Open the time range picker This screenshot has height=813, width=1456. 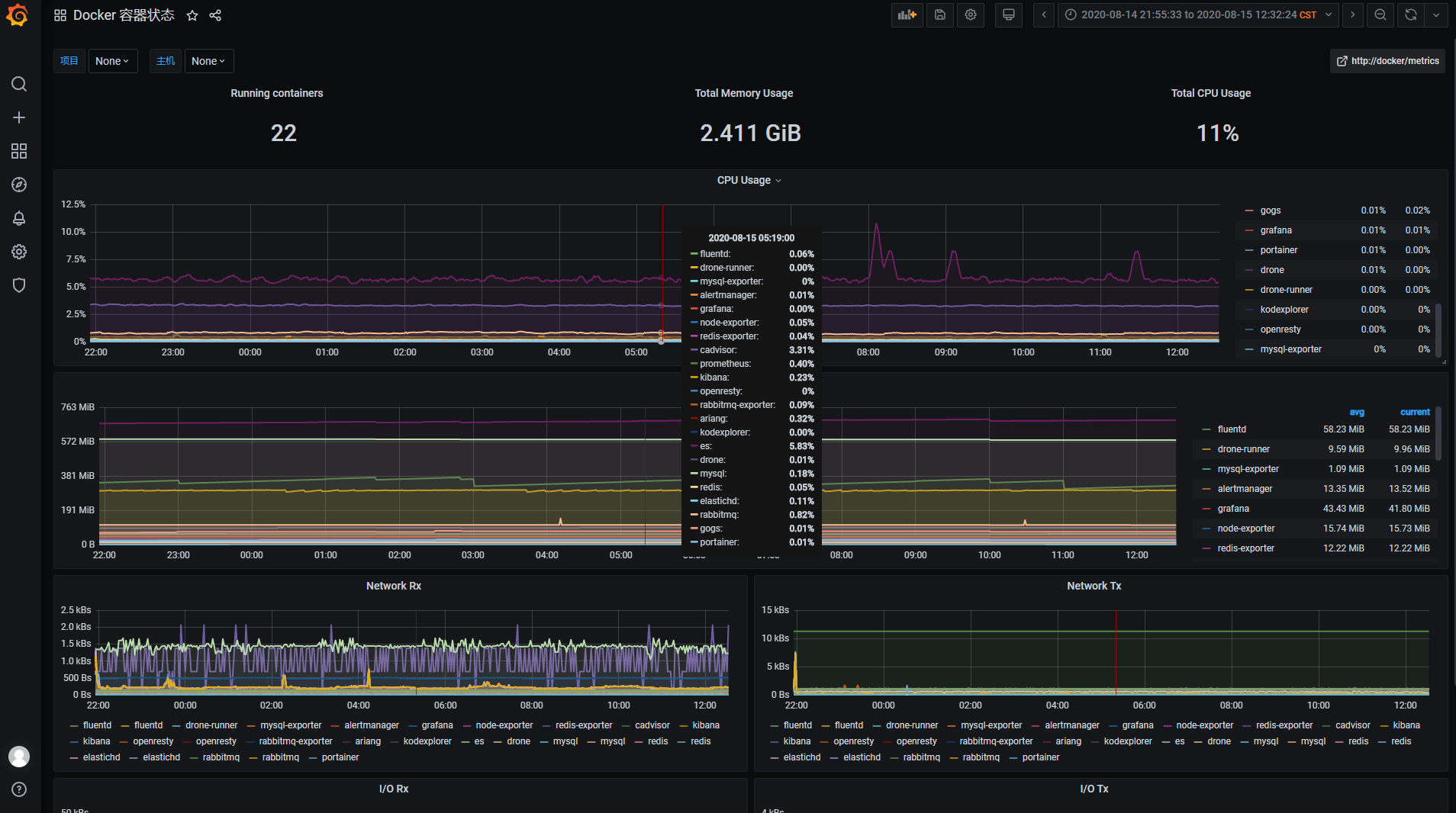(1199, 14)
